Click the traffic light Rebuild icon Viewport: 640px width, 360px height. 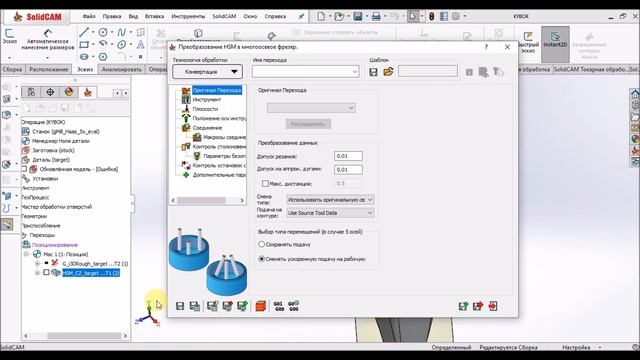tap(431, 16)
